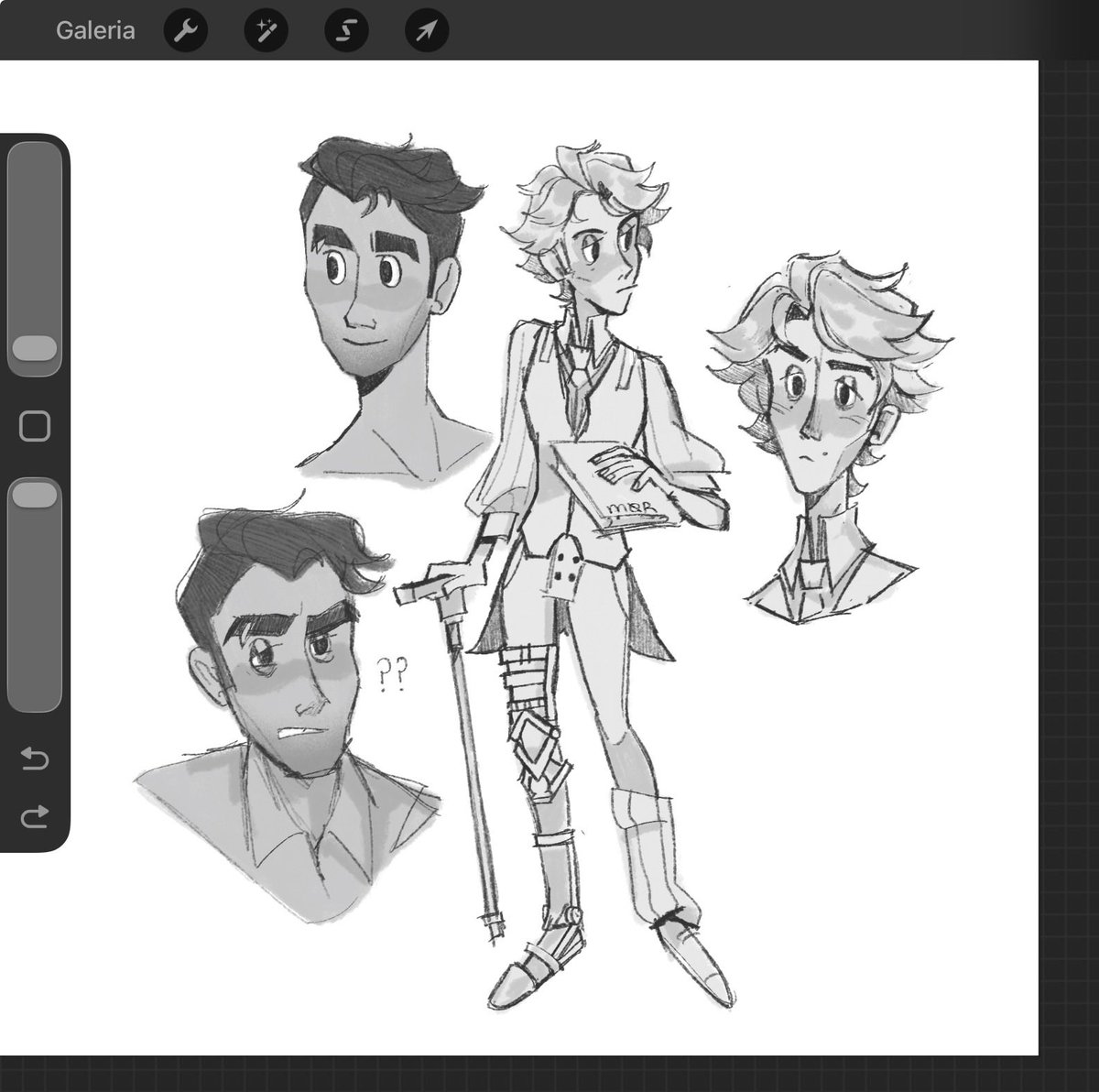The height and width of the screenshot is (1092, 1099).
Task: Activate the Selection tool
Action: click(x=347, y=31)
